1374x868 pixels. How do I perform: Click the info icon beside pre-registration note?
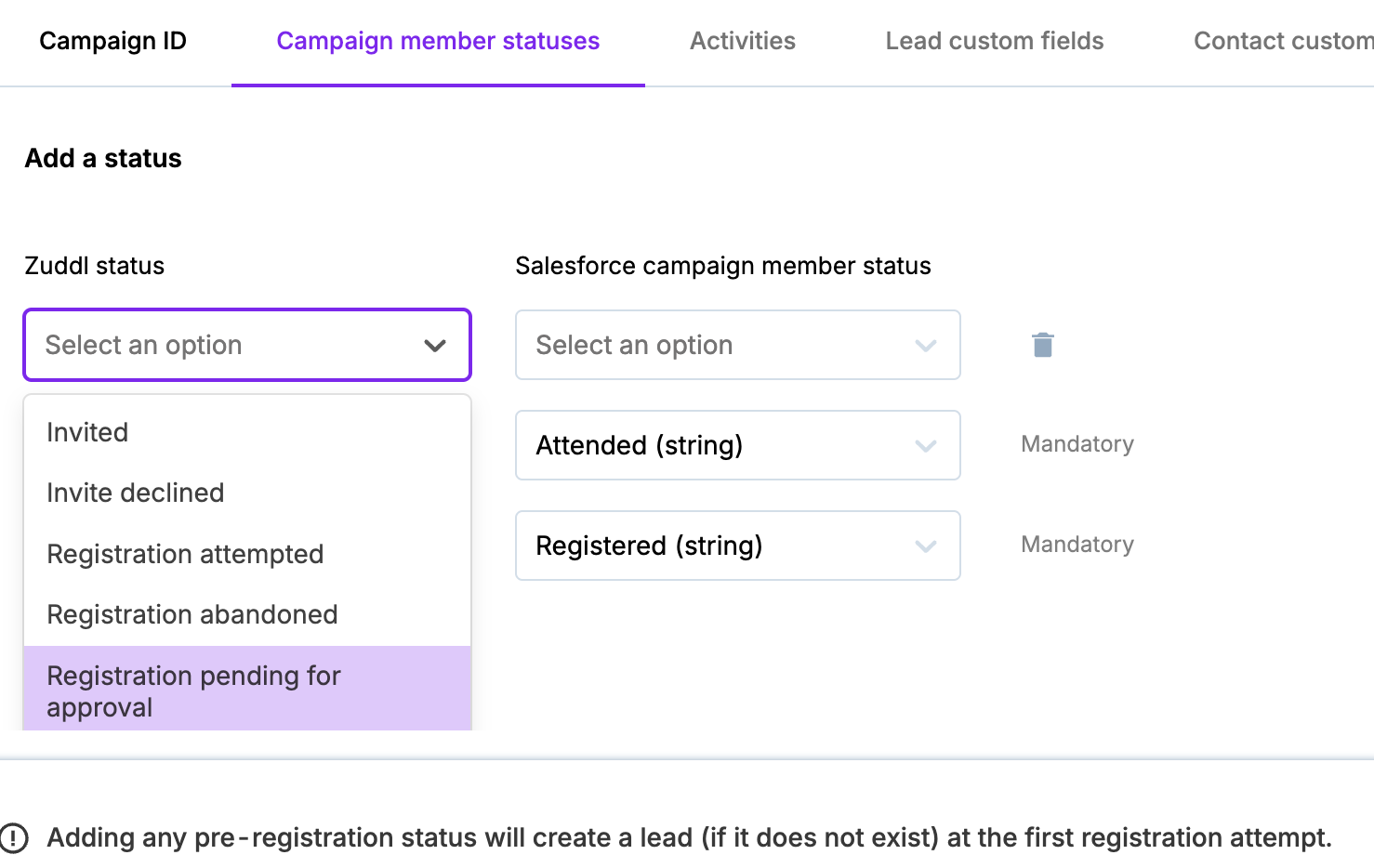[x=14, y=837]
